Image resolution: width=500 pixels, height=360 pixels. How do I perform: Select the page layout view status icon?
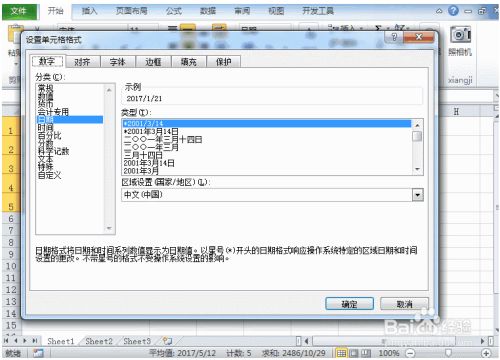tap(354, 353)
